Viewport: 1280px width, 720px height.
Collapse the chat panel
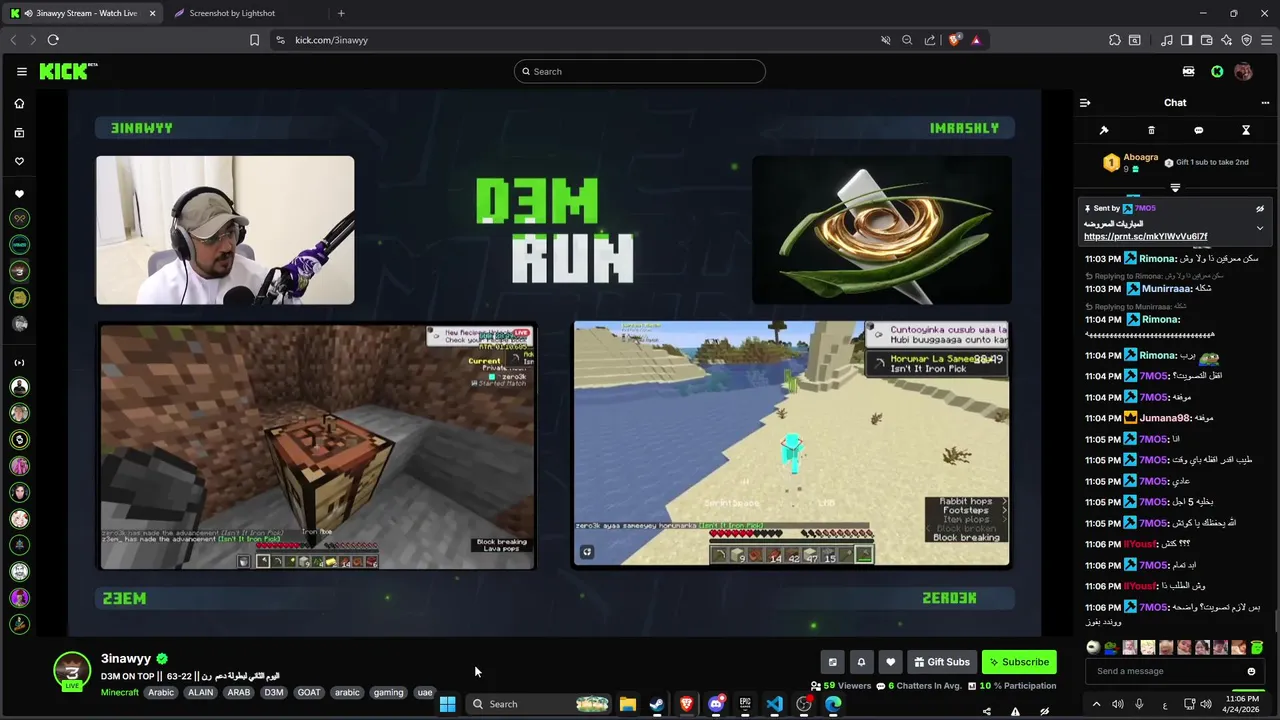1085,102
